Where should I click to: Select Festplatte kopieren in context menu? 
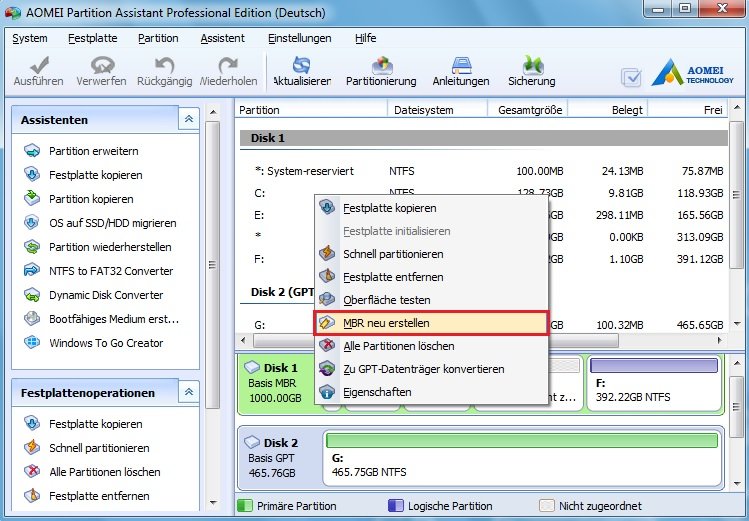point(431,208)
